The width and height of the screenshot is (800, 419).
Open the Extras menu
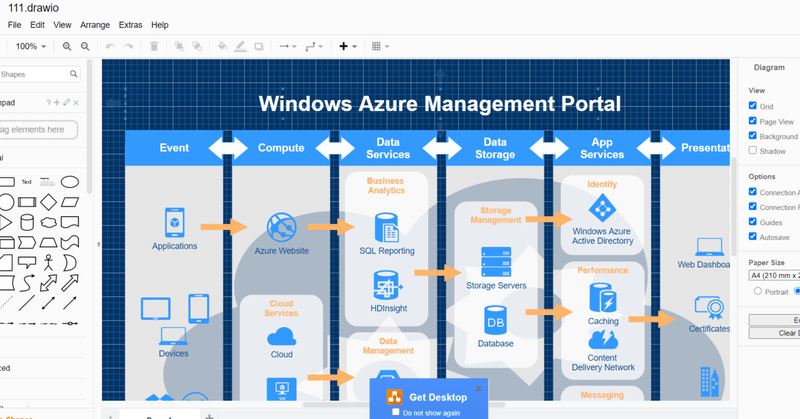click(x=131, y=24)
